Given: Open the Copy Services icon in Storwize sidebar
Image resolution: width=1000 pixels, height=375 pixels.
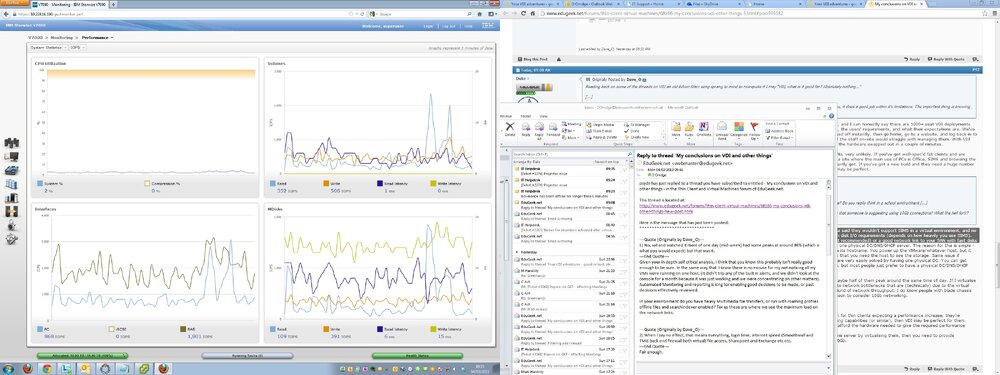Looking at the screenshot, I should click(11, 212).
